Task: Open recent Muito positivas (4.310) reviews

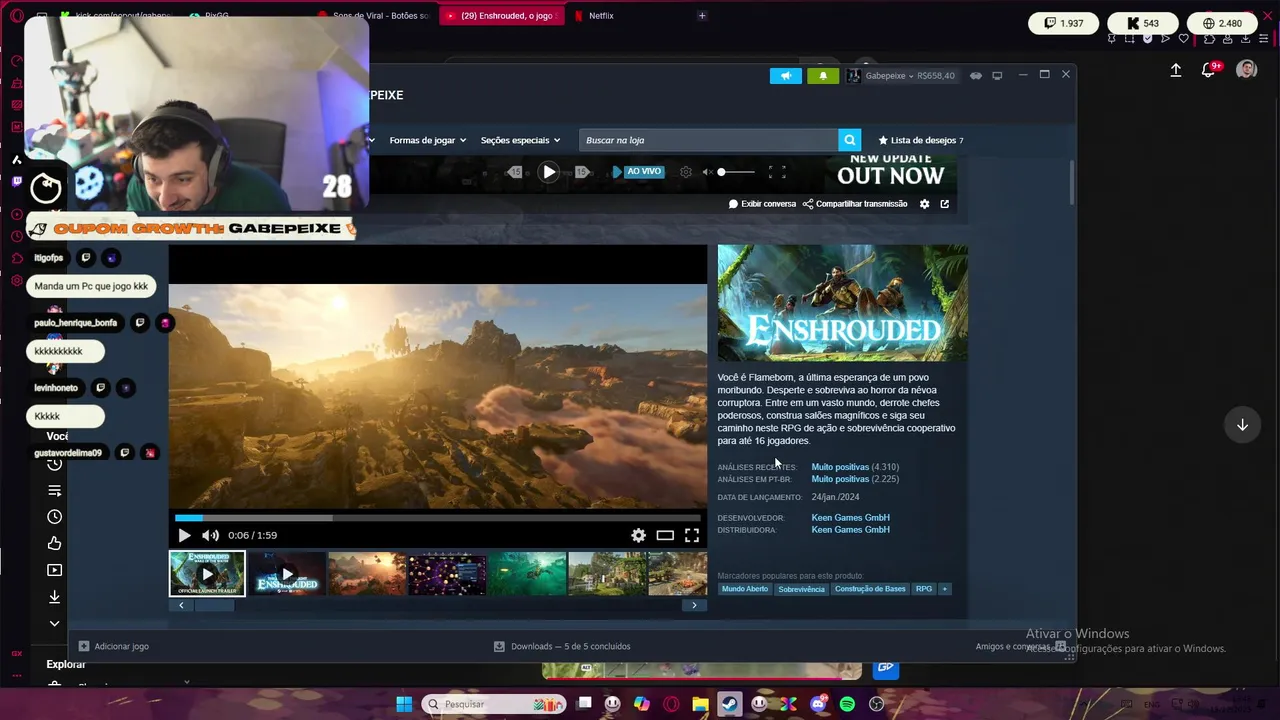Action: click(x=855, y=467)
